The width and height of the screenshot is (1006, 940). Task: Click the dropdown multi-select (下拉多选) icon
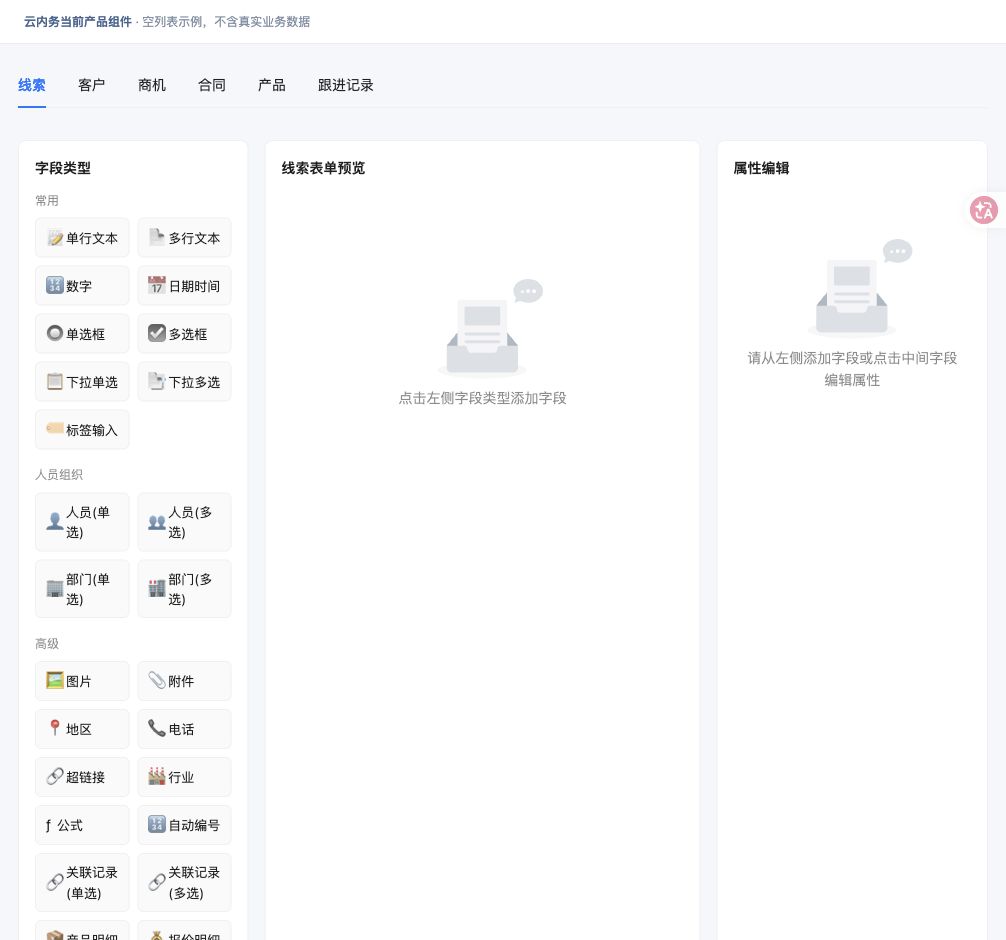(x=157, y=382)
